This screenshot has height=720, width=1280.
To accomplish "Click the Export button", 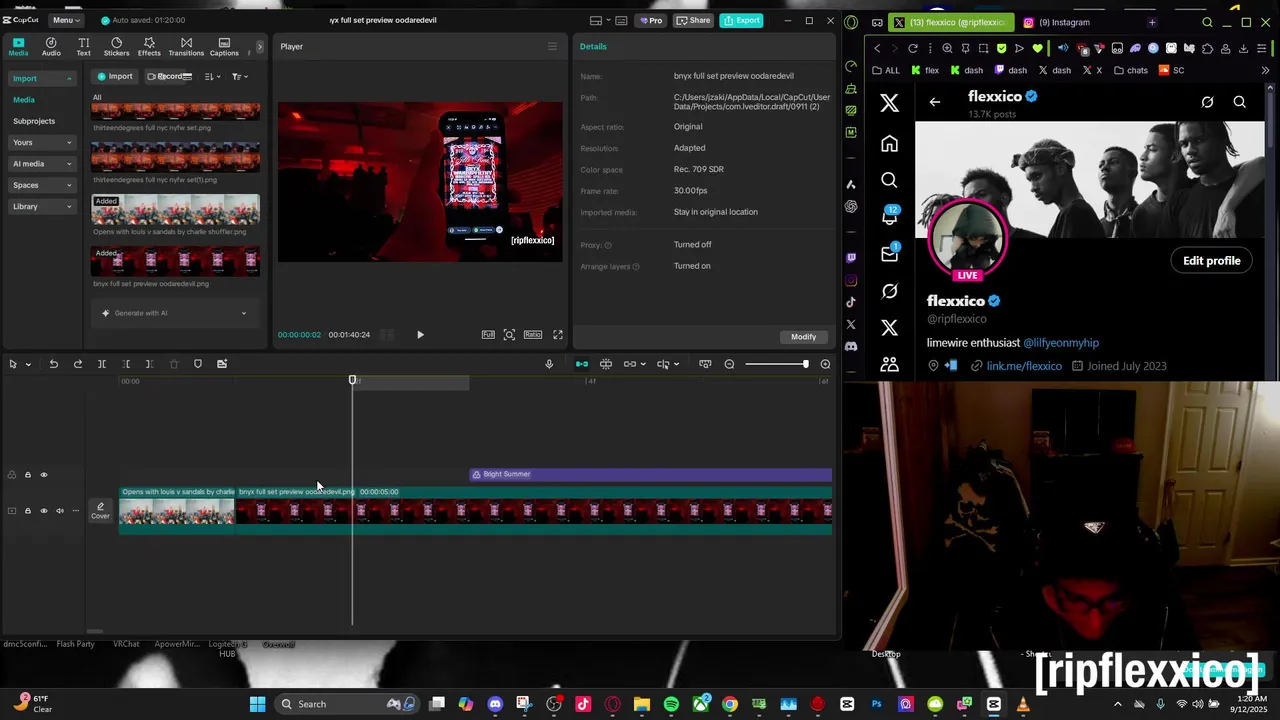I will point(742,20).
